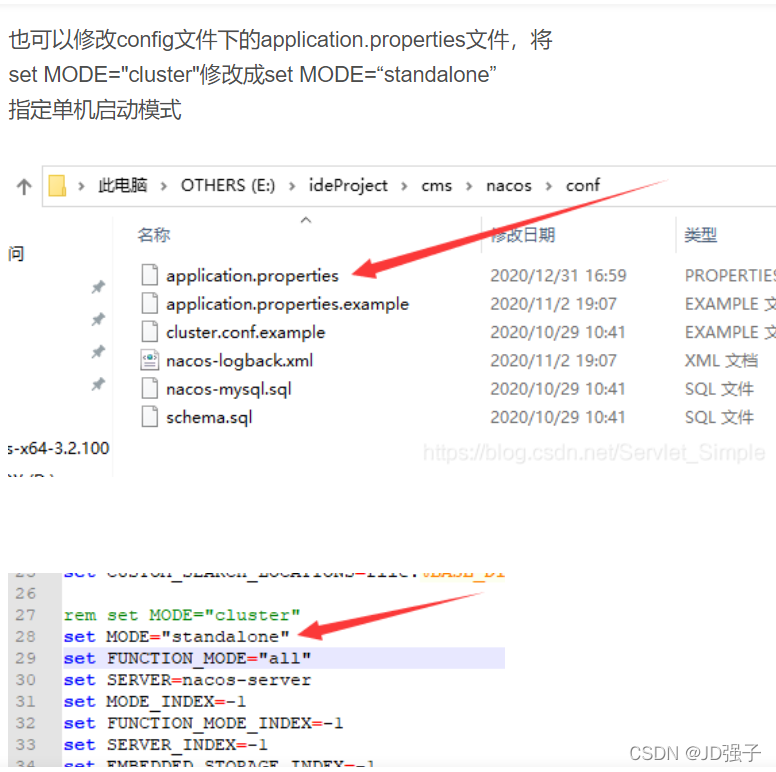Click pin icon beside application.properties.example row
Screen dimensions: 776x772
point(98,319)
